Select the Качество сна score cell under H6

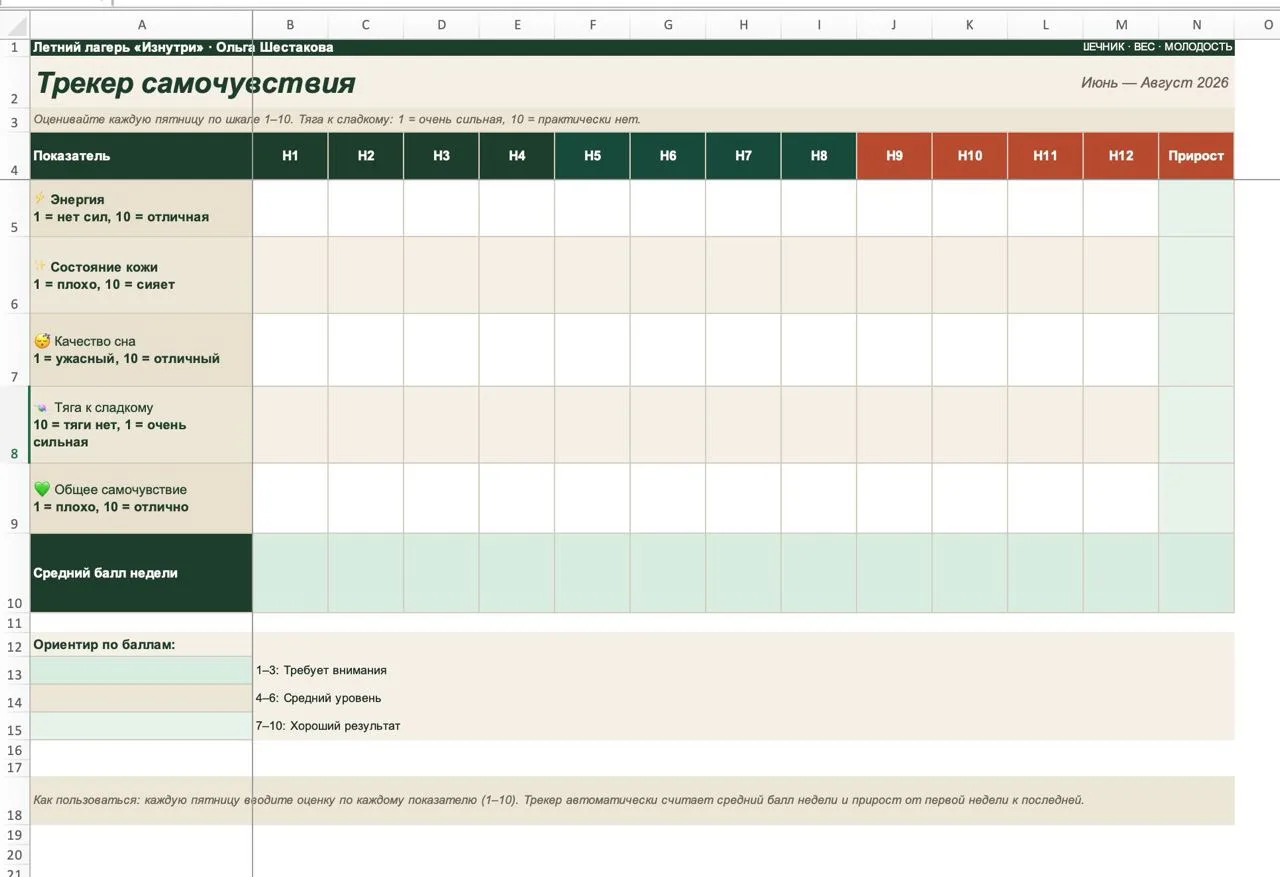pyautogui.click(x=668, y=350)
